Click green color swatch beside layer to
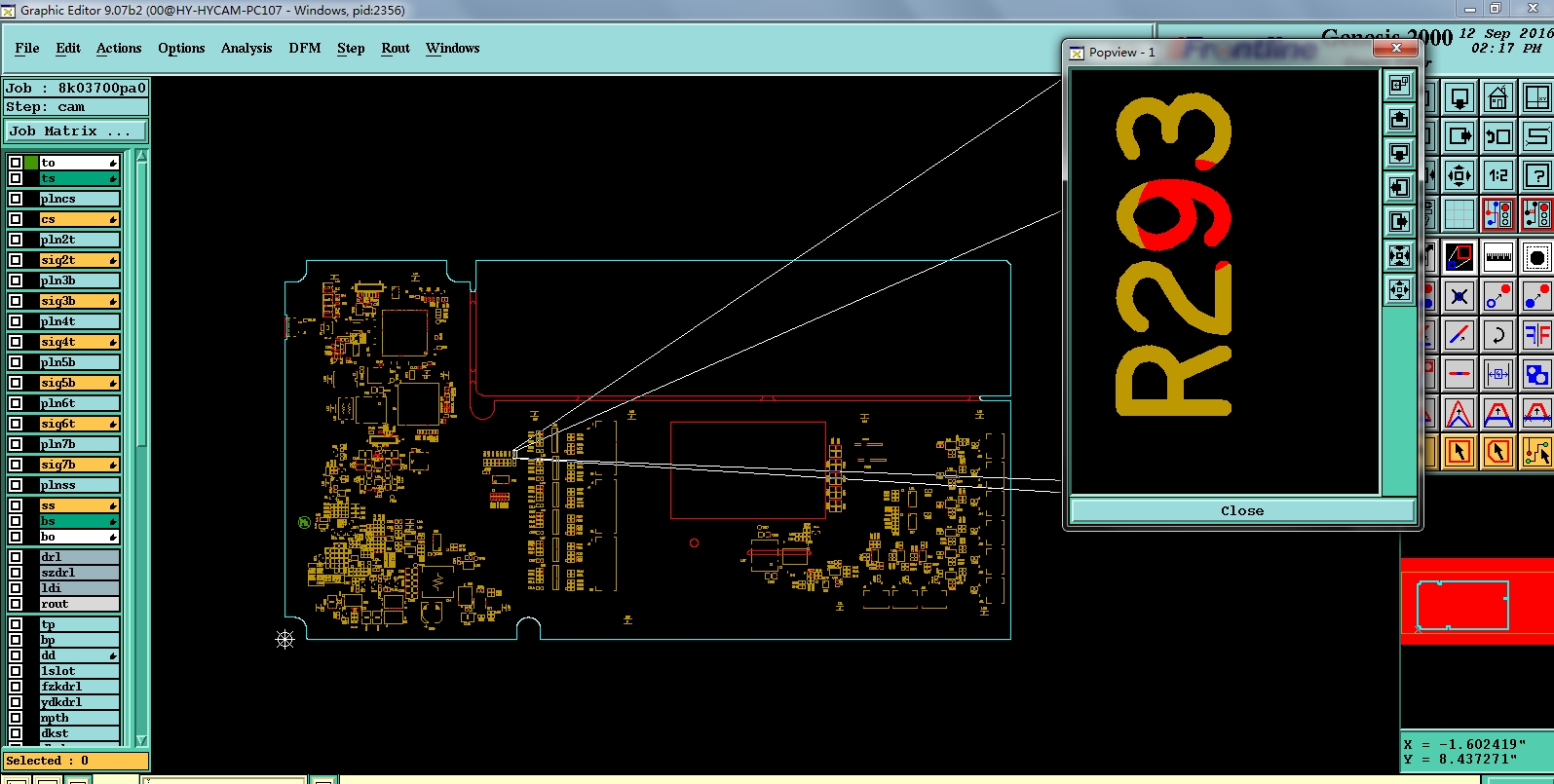Image resolution: width=1554 pixels, height=784 pixels. (31, 163)
